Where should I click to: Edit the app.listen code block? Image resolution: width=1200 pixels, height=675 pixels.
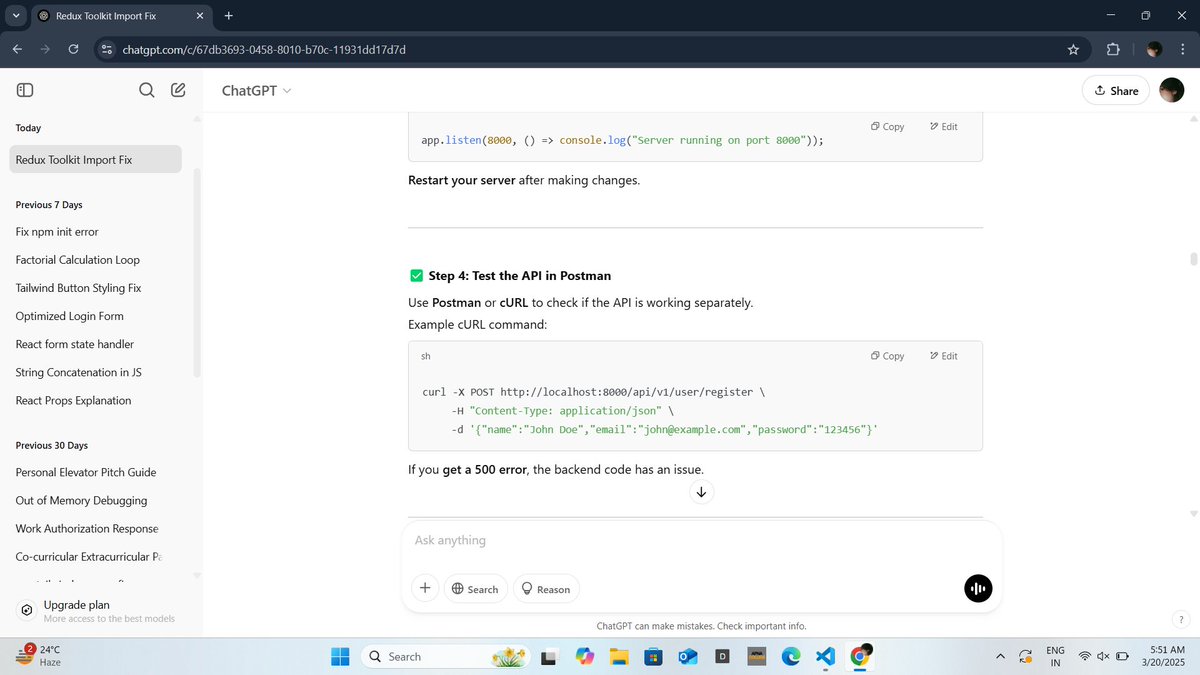[x=944, y=127]
